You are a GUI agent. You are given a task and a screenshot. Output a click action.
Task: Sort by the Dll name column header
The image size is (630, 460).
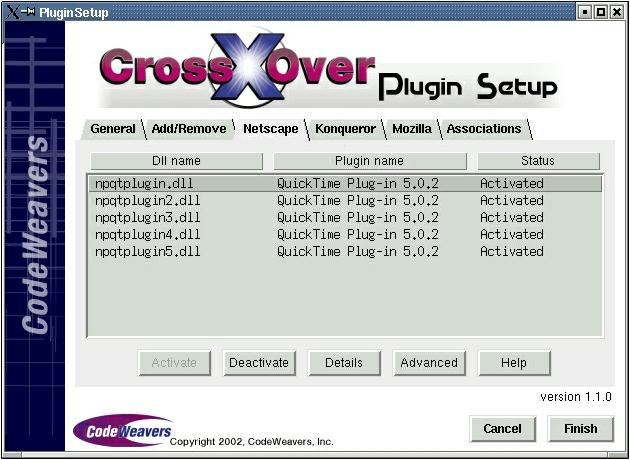point(176,161)
